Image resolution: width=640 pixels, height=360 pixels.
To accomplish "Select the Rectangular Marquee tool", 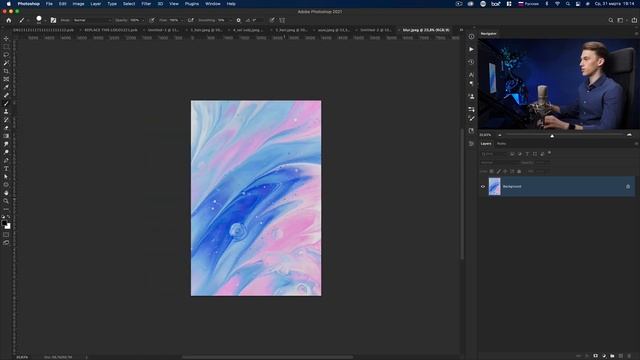I will point(6,47).
